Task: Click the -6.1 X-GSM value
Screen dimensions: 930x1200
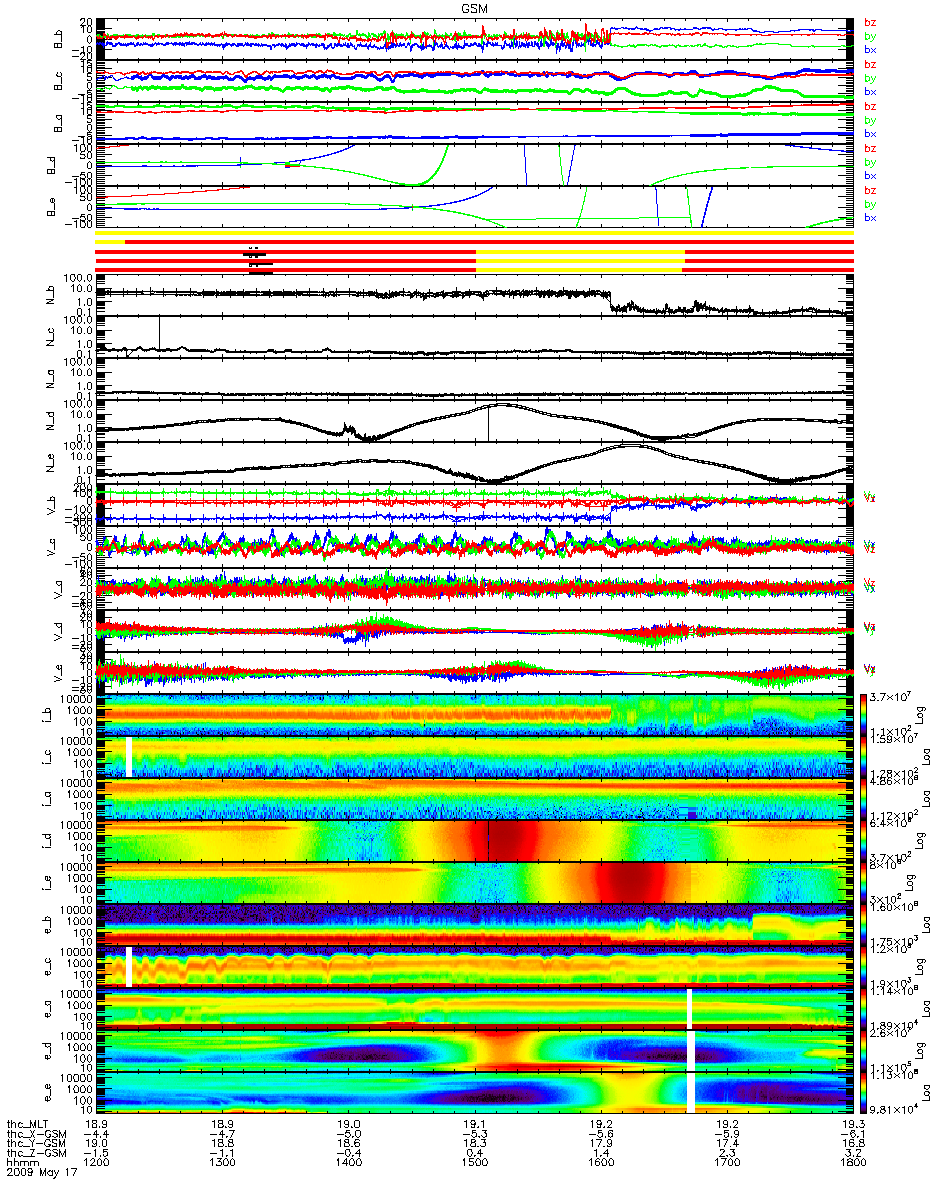Action: tap(853, 1132)
